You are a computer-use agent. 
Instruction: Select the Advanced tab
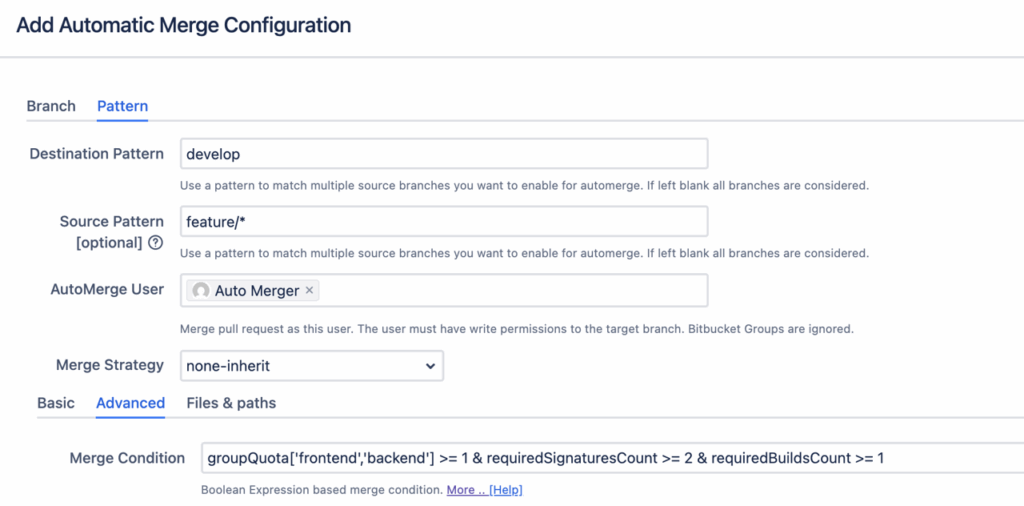coord(130,403)
